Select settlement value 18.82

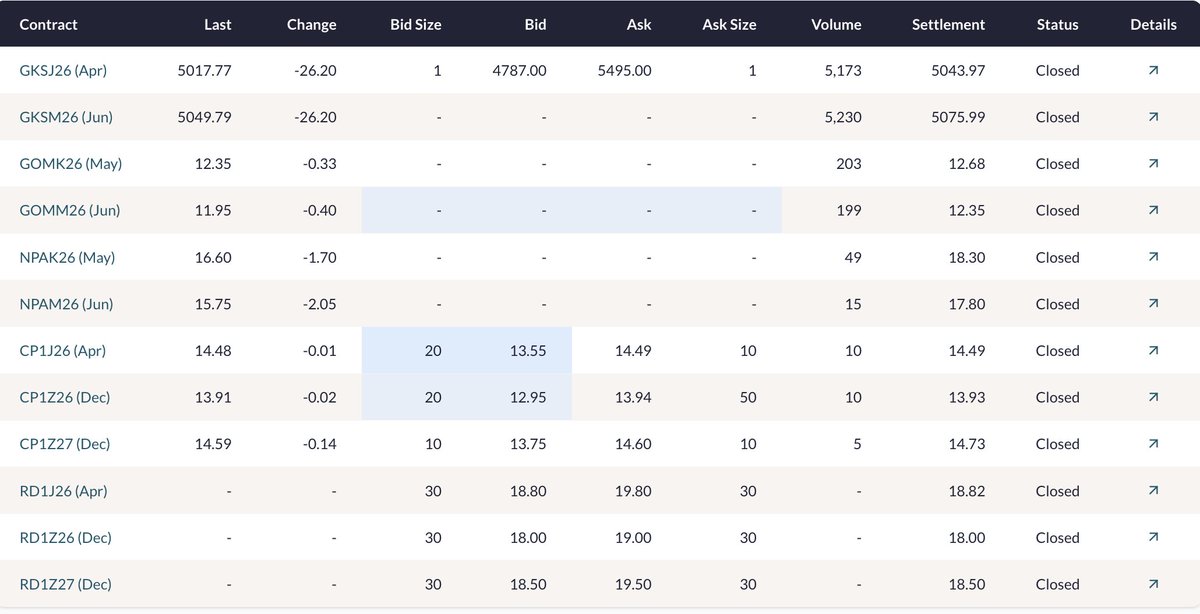click(x=967, y=491)
